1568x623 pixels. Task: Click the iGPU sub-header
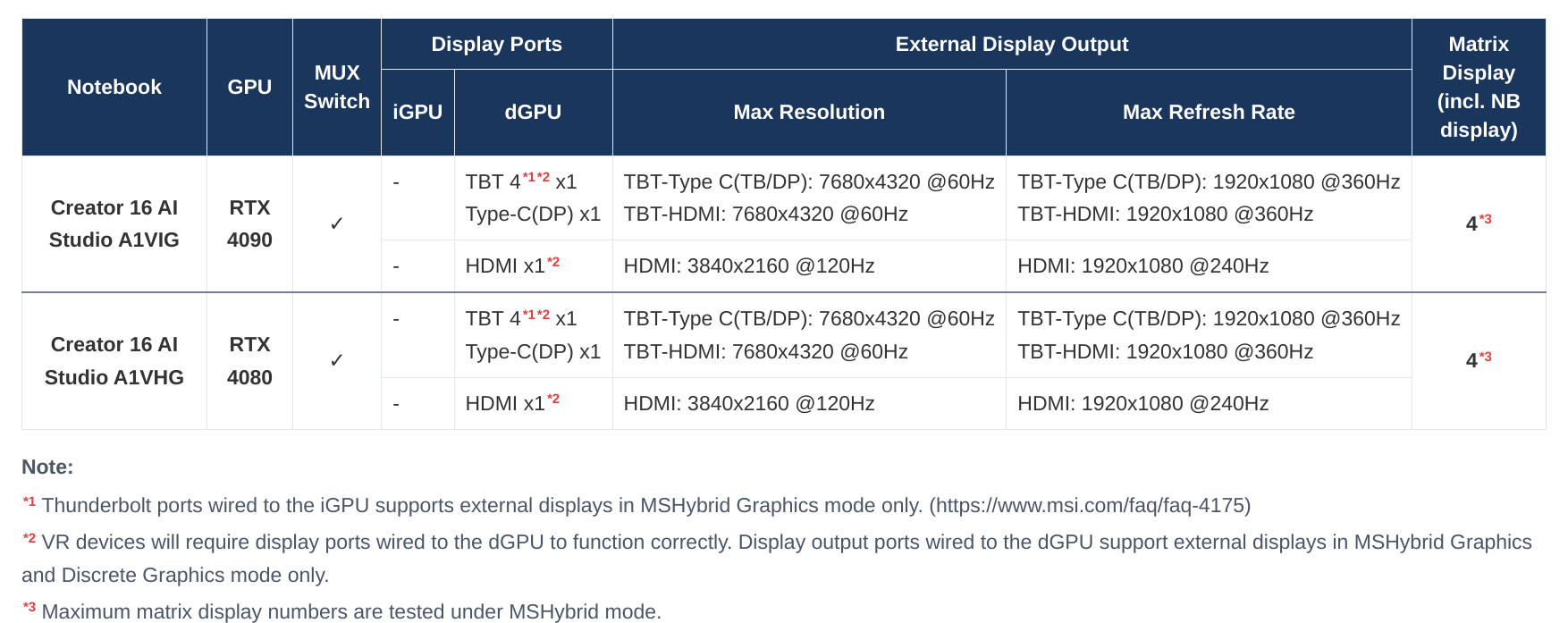417,112
